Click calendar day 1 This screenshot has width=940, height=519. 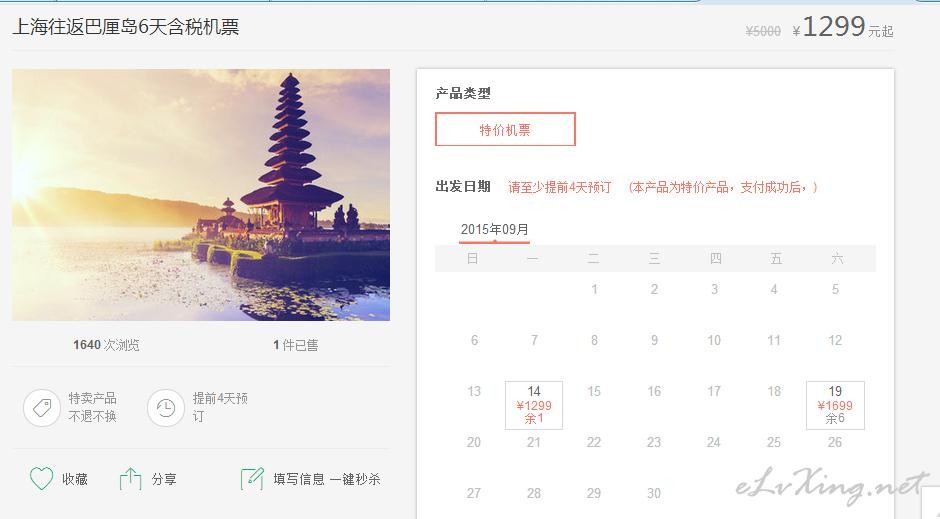pos(594,289)
